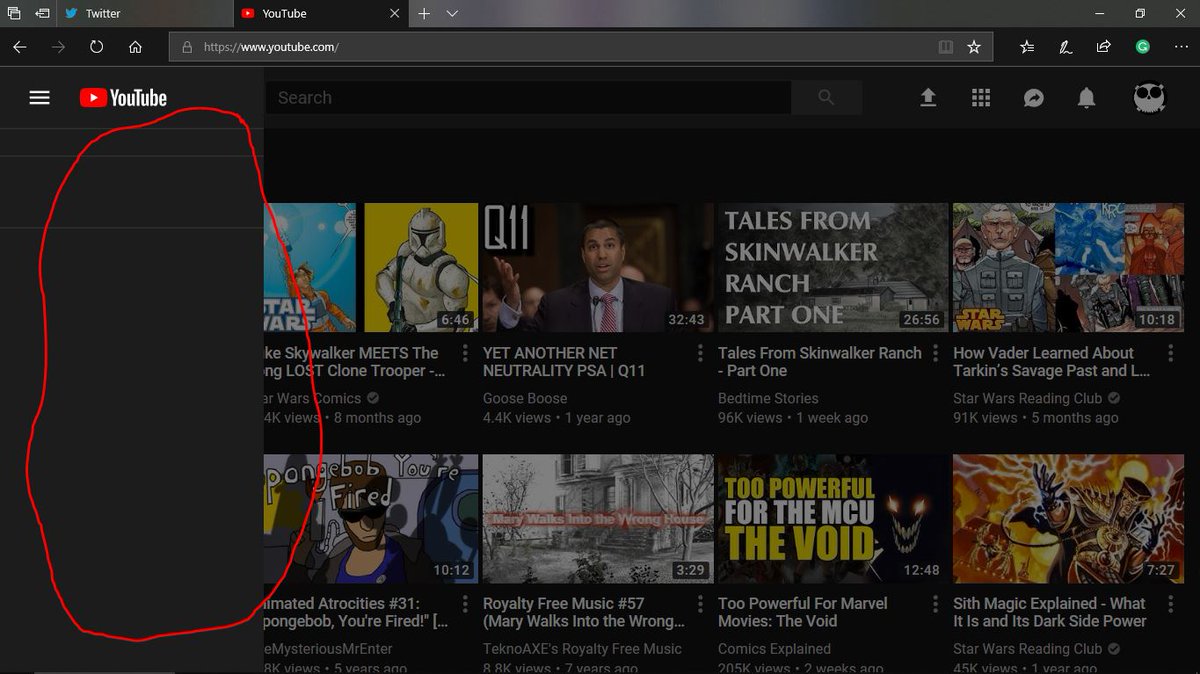Screen dimensions: 1200x674
Task: Go back in the browser
Action: [20, 47]
